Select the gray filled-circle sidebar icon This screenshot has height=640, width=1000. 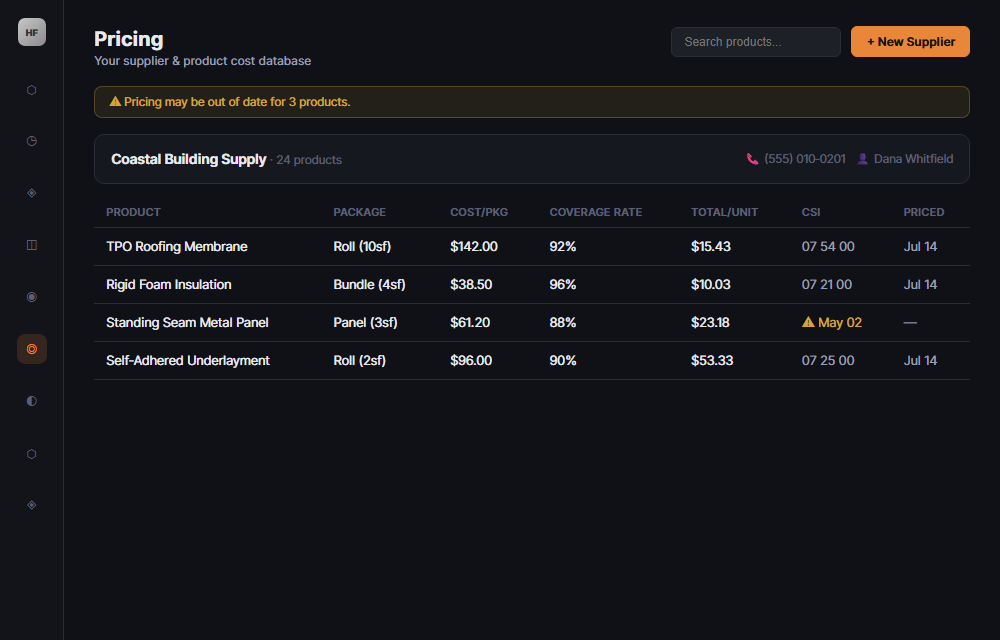pyautogui.click(x=32, y=296)
